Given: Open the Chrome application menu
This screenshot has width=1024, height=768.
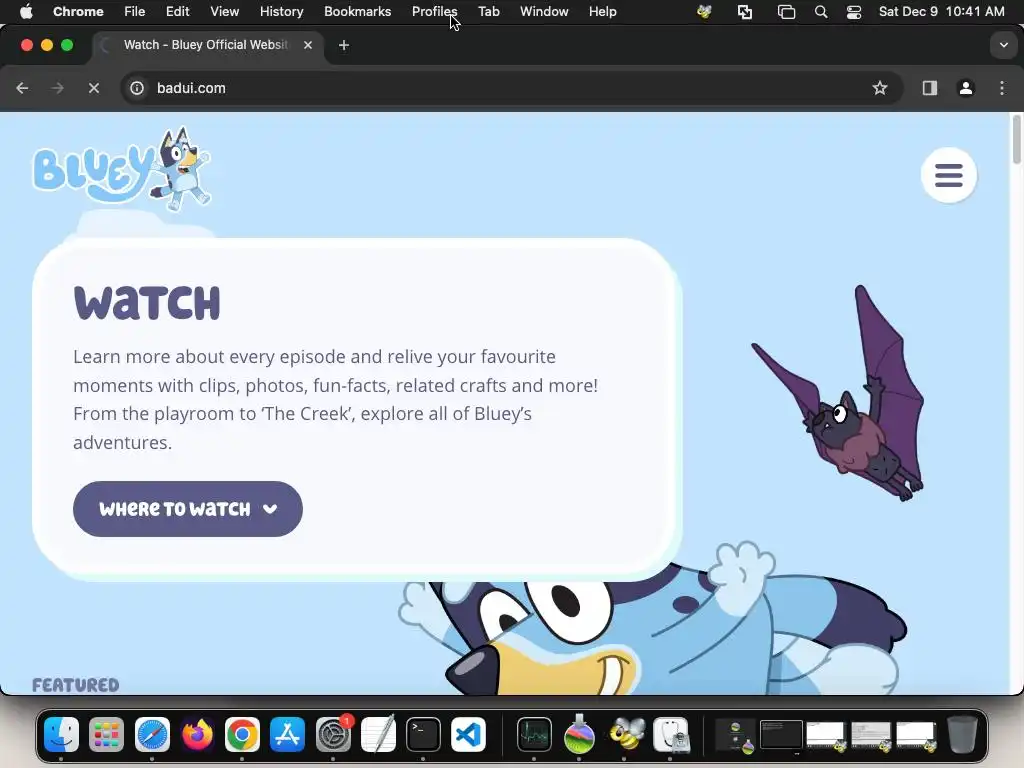Looking at the screenshot, I should (x=78, y=11).
